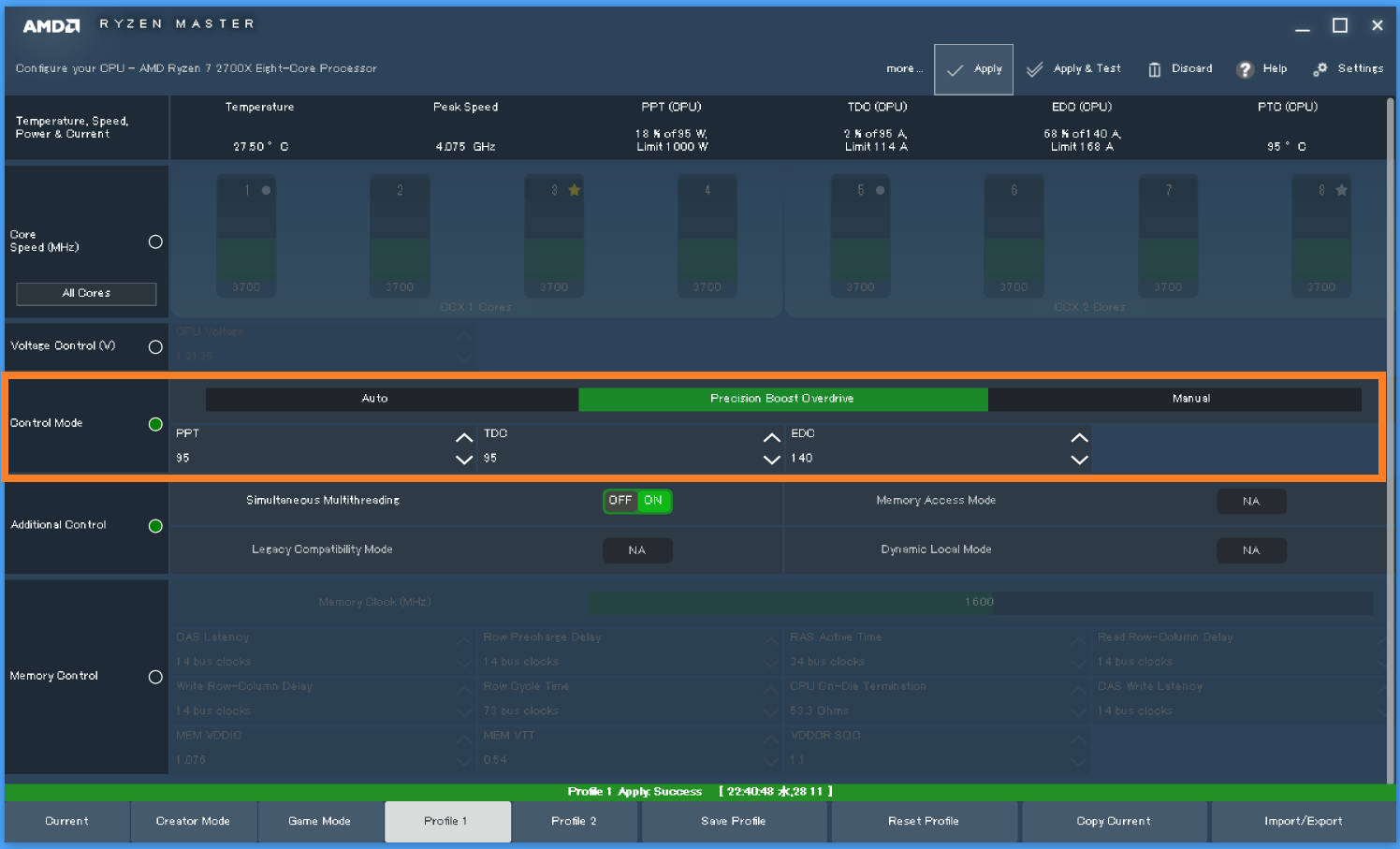Click the dot marker on core 5
Screen dimensions: 1400x849
pyautogui.click(x=880, y=190)
